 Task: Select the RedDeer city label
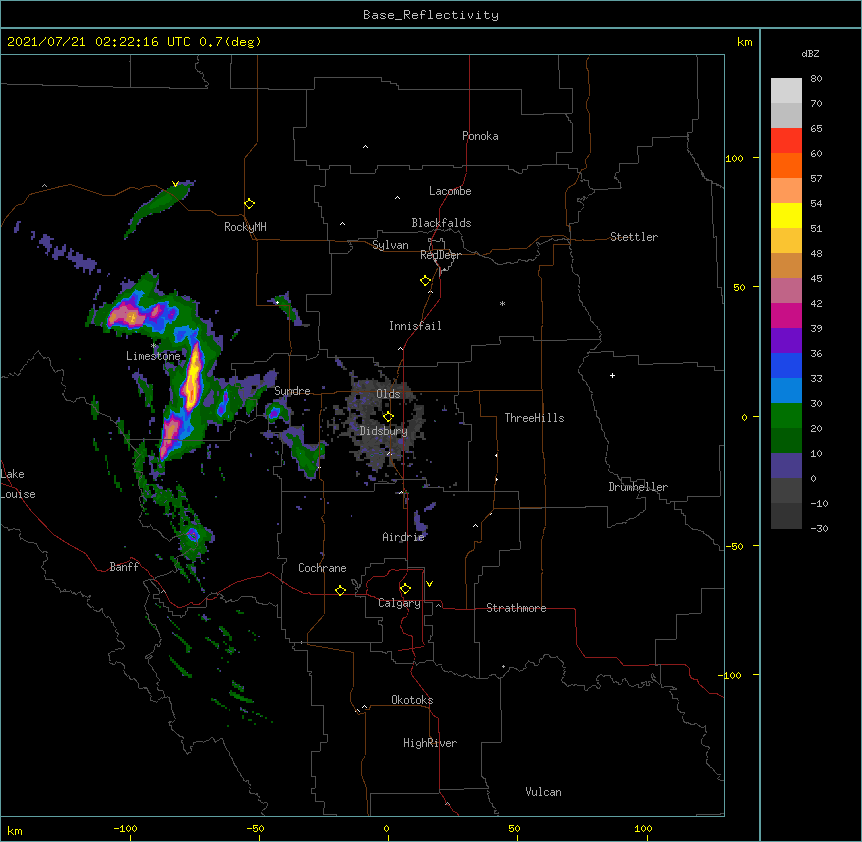[440, 255]
